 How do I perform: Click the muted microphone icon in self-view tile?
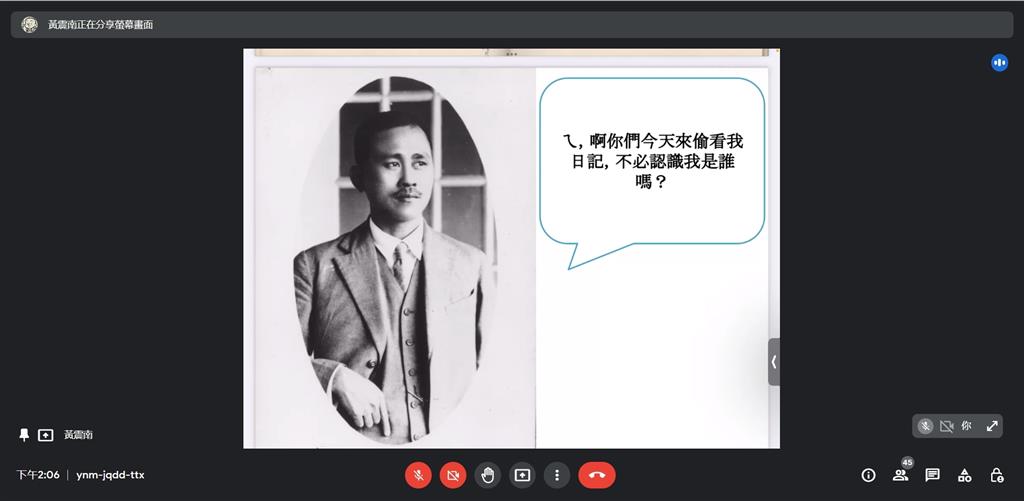(x=925, y=427)
